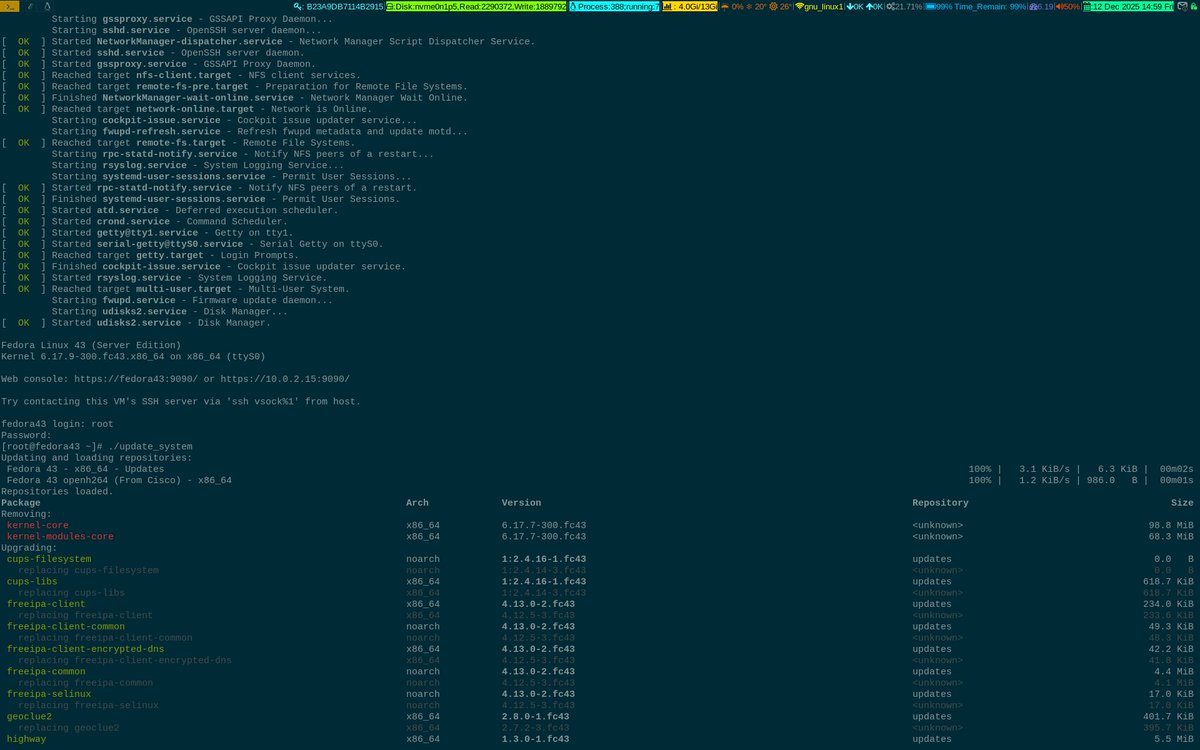Click the Package column header

pyautogui.click(x=21, y=502)
